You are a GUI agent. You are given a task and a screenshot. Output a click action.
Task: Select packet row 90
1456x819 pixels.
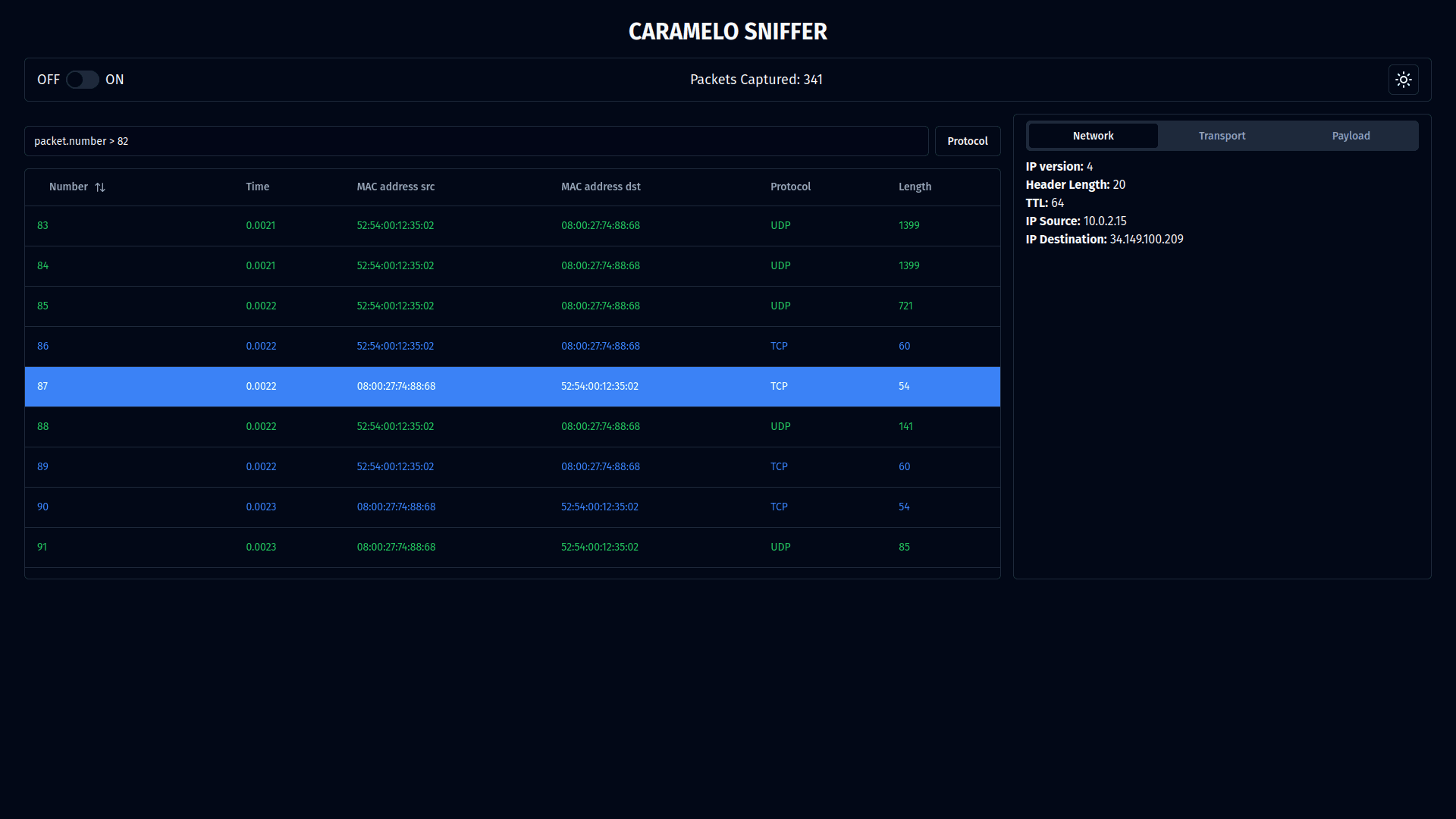(x=303, y=507)
